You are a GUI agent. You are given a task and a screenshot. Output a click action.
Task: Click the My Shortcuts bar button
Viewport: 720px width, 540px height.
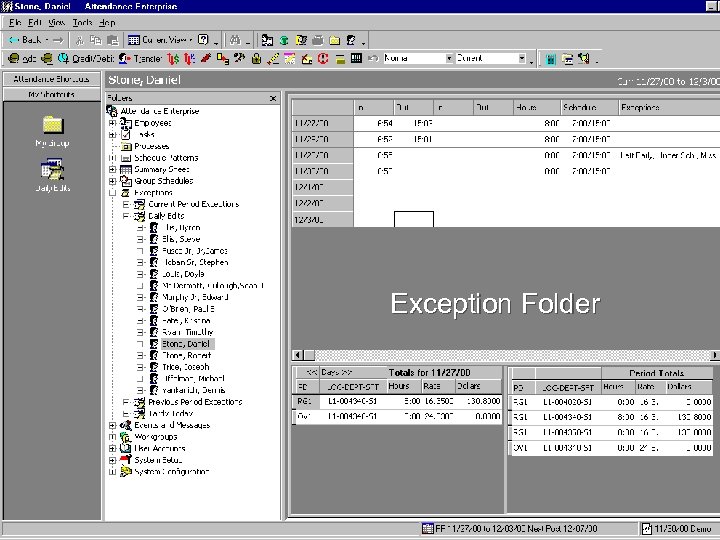51,94
